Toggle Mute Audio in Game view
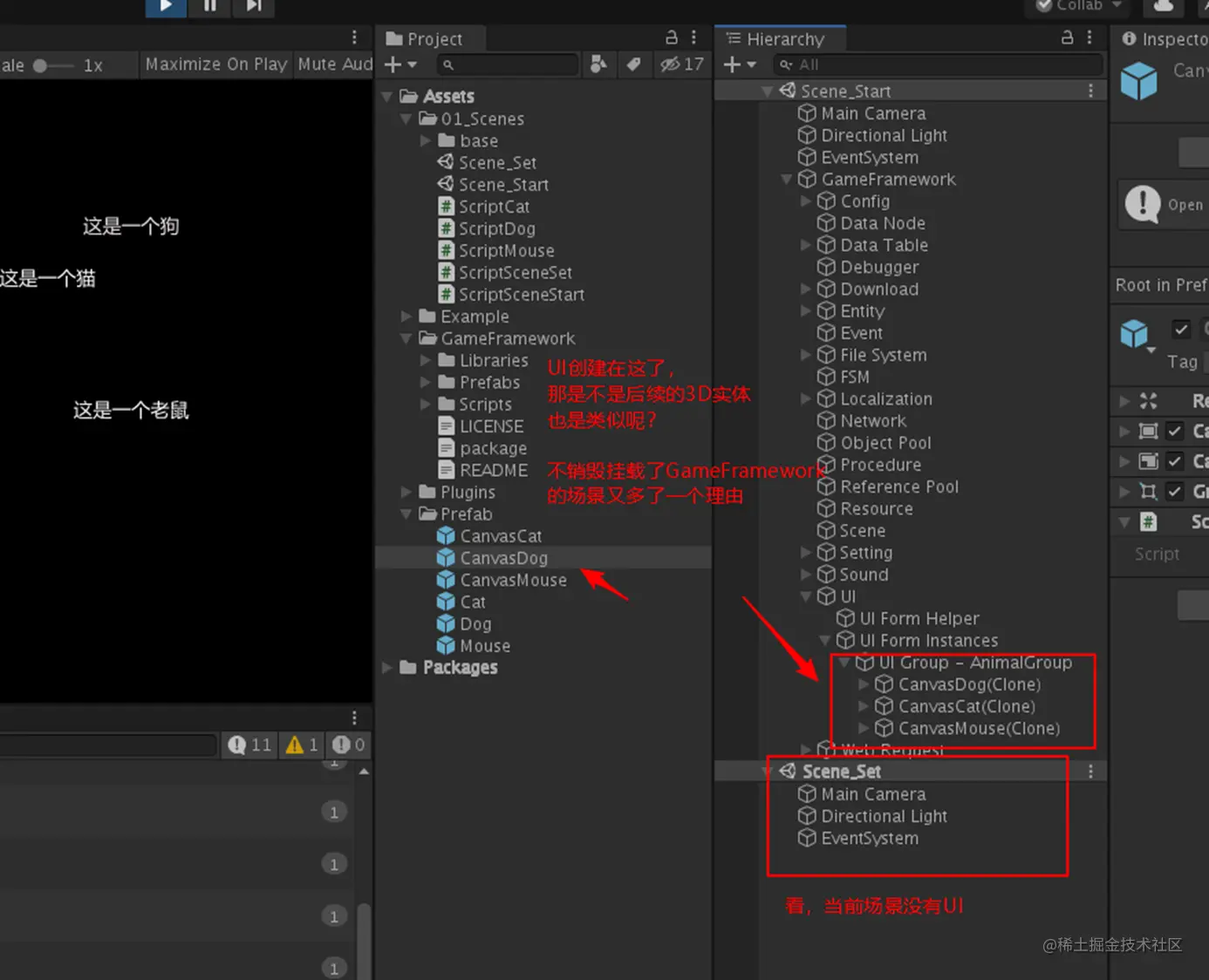The height and width of the screenshot is (980, 1209). point(335,65)
